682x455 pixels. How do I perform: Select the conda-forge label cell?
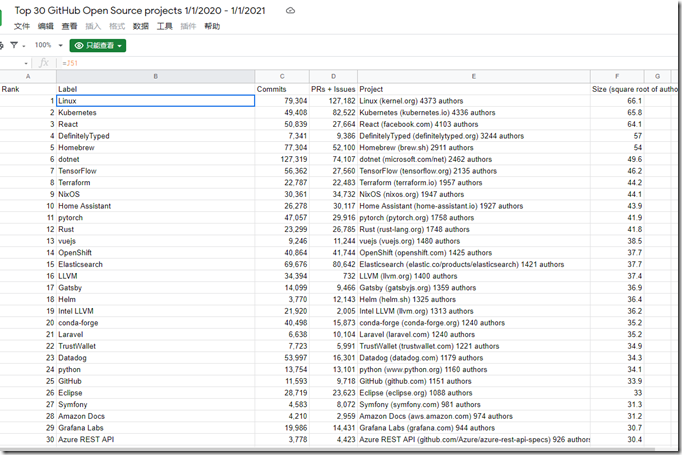pyautogui.click(x=156, y=323)
